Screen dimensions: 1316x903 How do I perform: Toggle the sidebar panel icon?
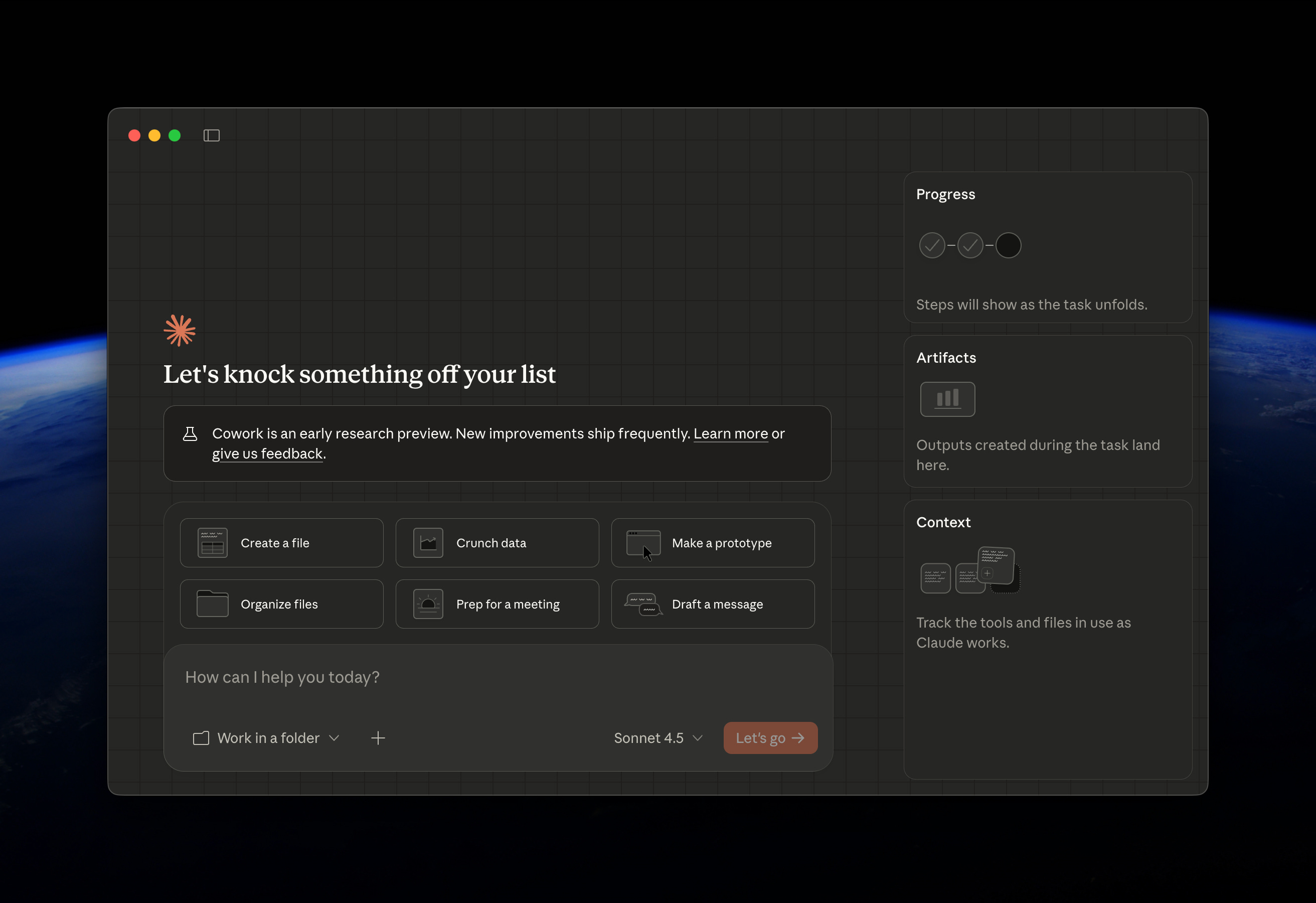tap(211, 135)
